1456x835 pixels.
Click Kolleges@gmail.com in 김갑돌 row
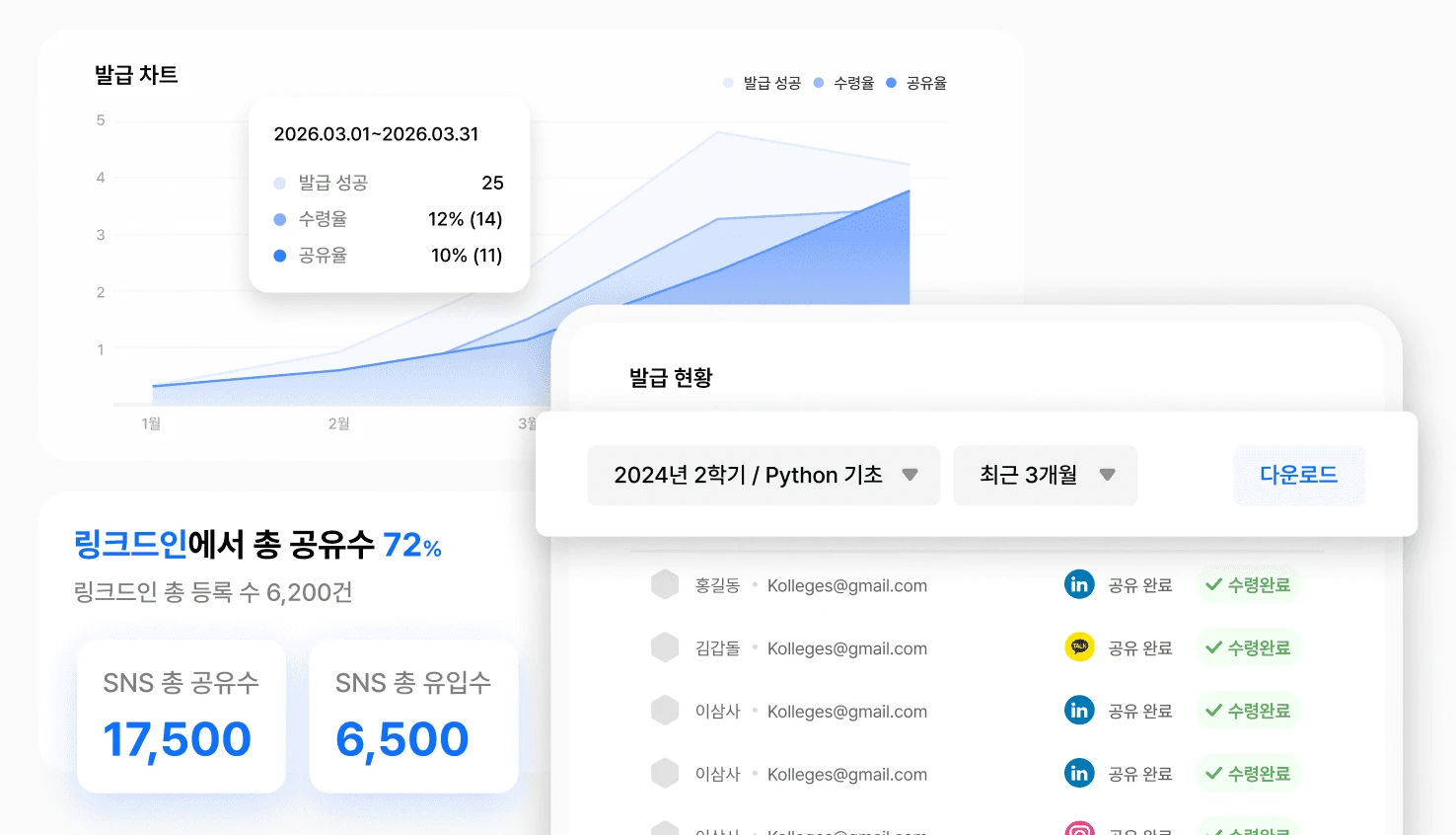pyautogui.click(x=847, y=648)
